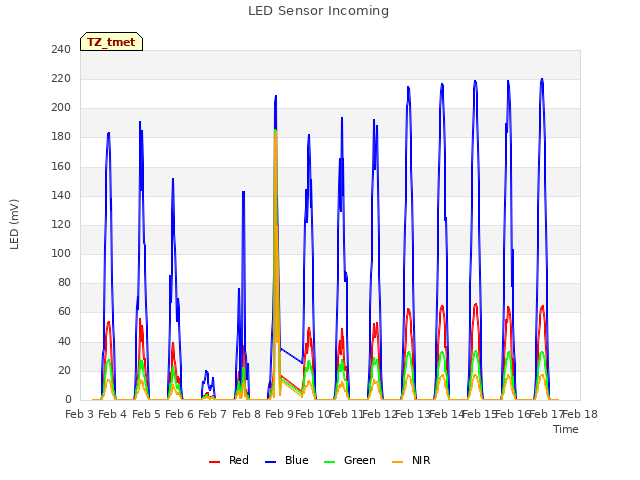Click the Feb 9 x-axis tick label
This screenshot has height=480, width=640.
[x=279, y=414]
